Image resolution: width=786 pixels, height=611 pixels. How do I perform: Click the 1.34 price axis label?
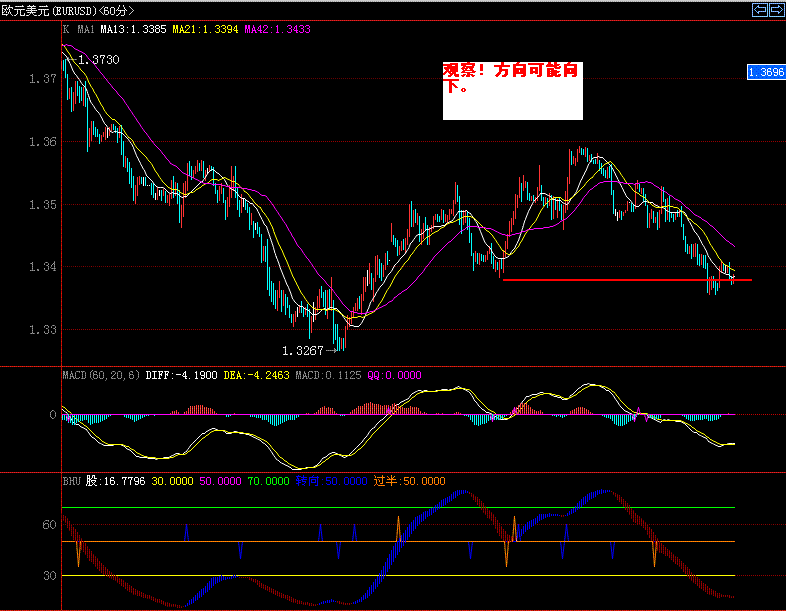(43, 267)
